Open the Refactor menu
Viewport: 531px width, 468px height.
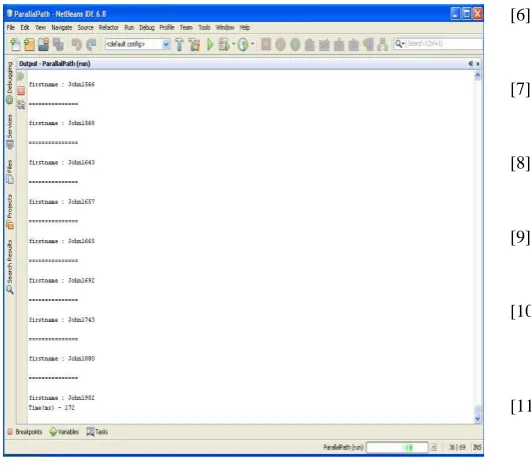pyautogui.click(x=109, y=27)
